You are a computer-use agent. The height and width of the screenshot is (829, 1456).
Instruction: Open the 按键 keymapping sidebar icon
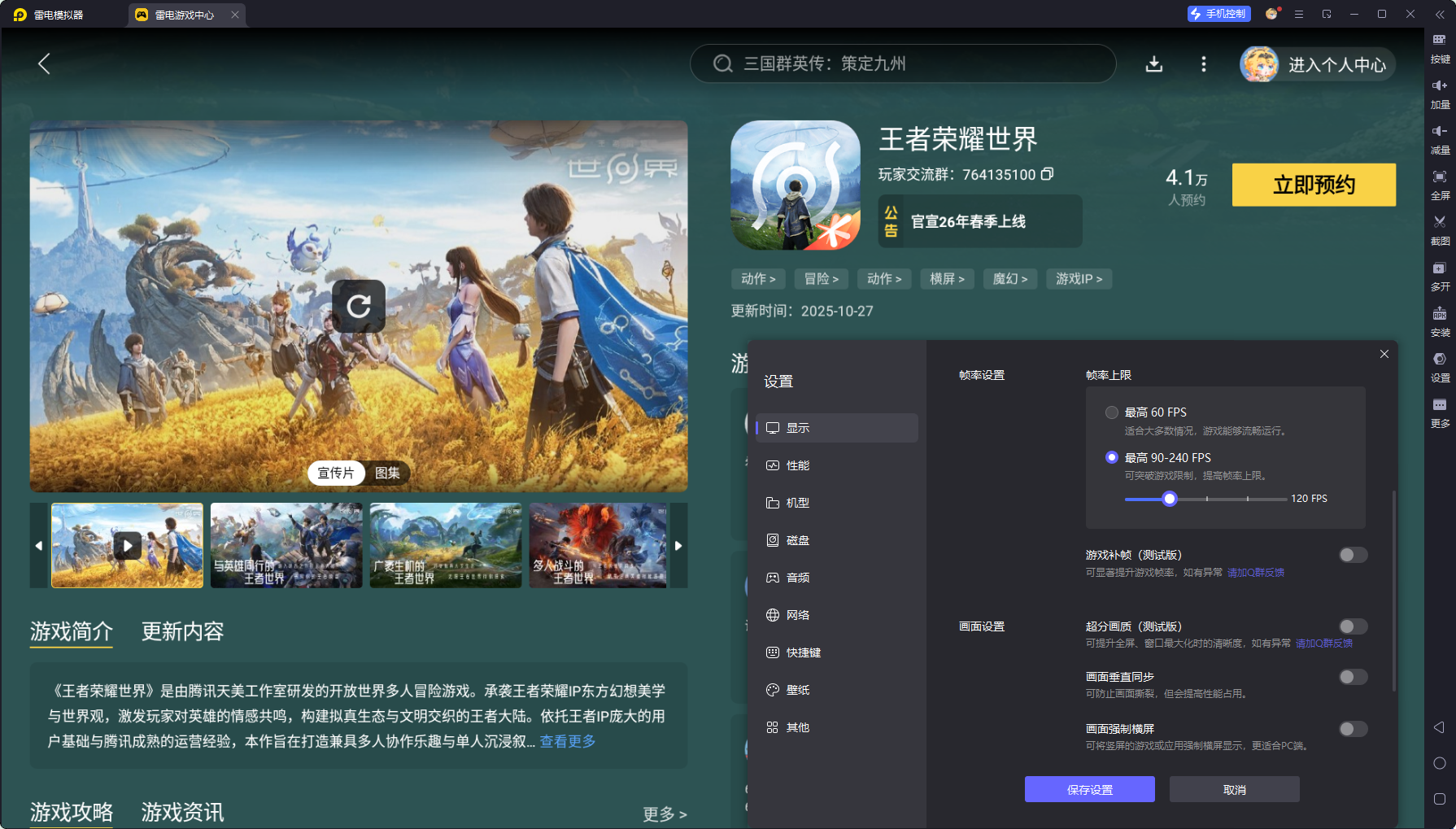1438,46
